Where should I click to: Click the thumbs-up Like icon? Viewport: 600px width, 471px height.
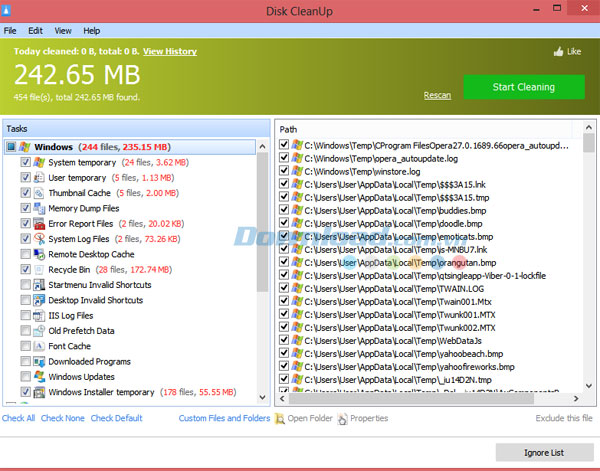(557, 51)
